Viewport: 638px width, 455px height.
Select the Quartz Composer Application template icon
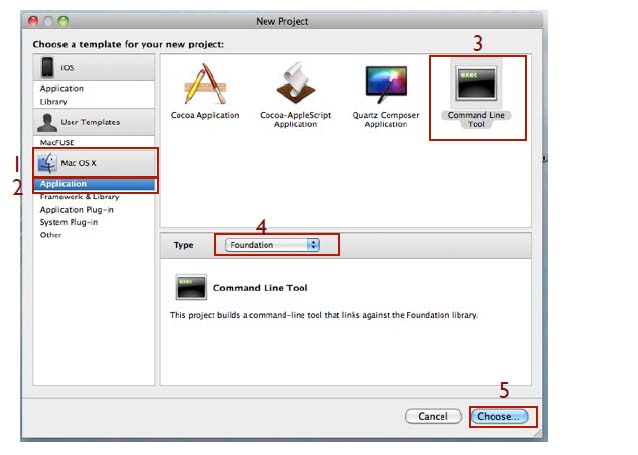click(386, 84)
